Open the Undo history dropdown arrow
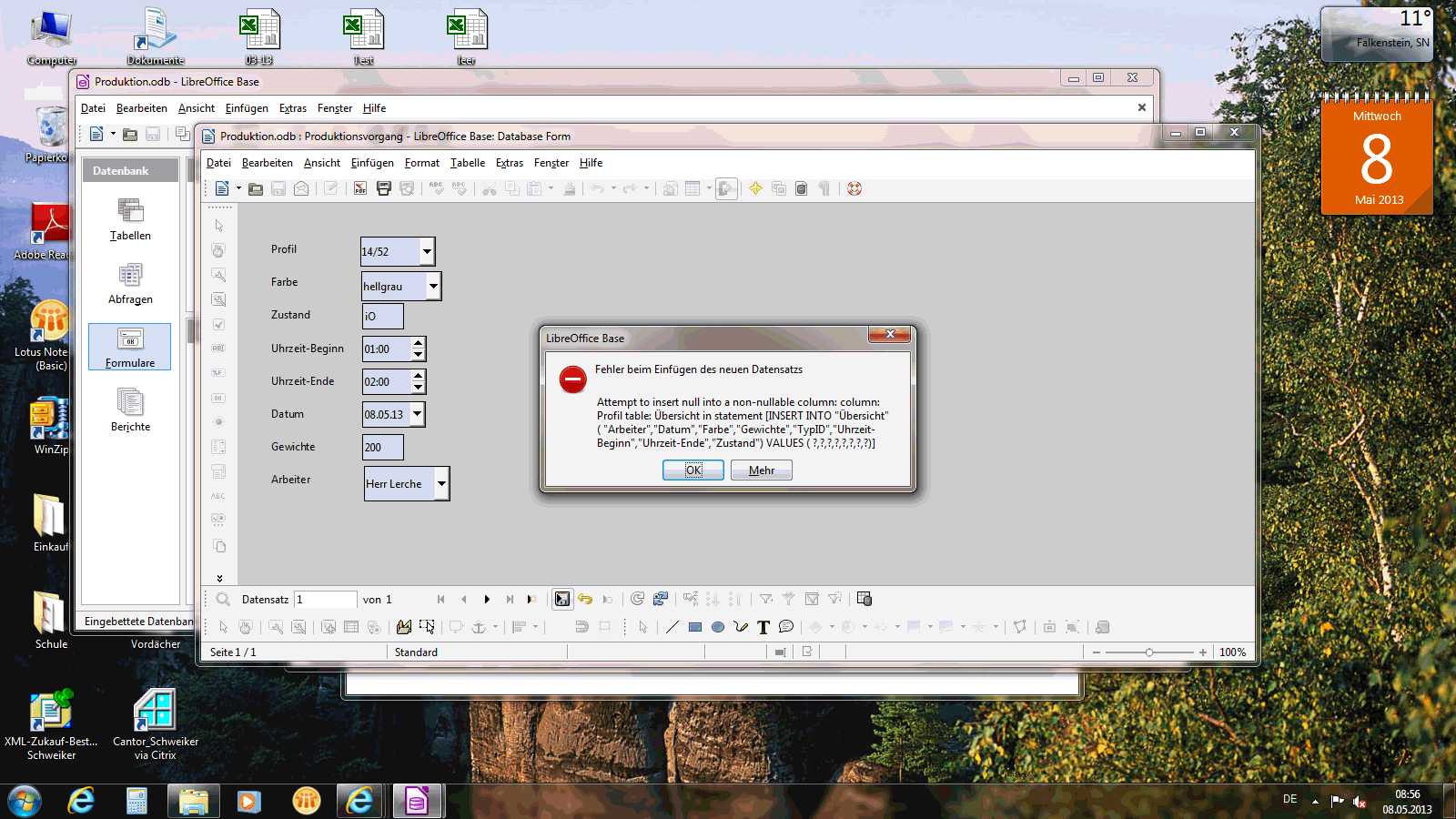This screenshot has height=819, width=1456. [613, 188]
